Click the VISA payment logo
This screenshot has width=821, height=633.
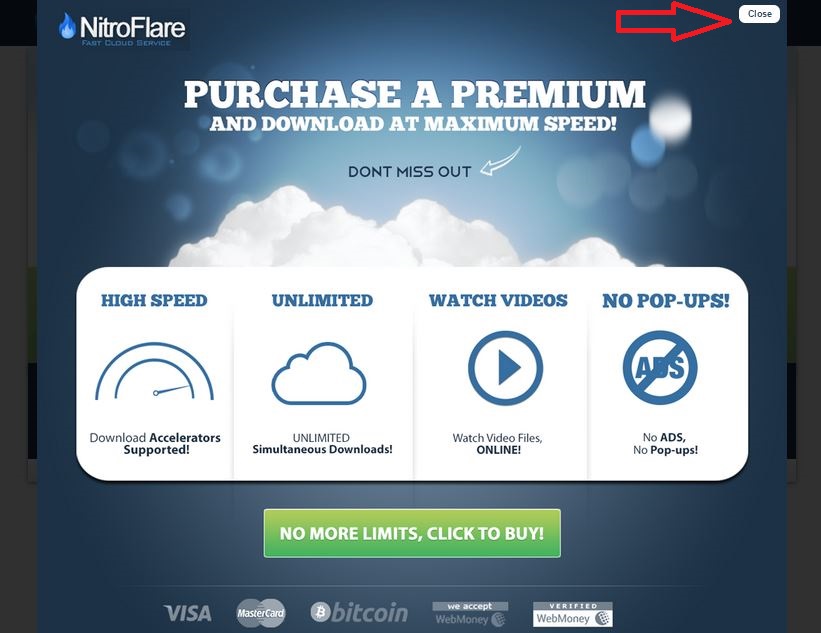pos(187,613)
